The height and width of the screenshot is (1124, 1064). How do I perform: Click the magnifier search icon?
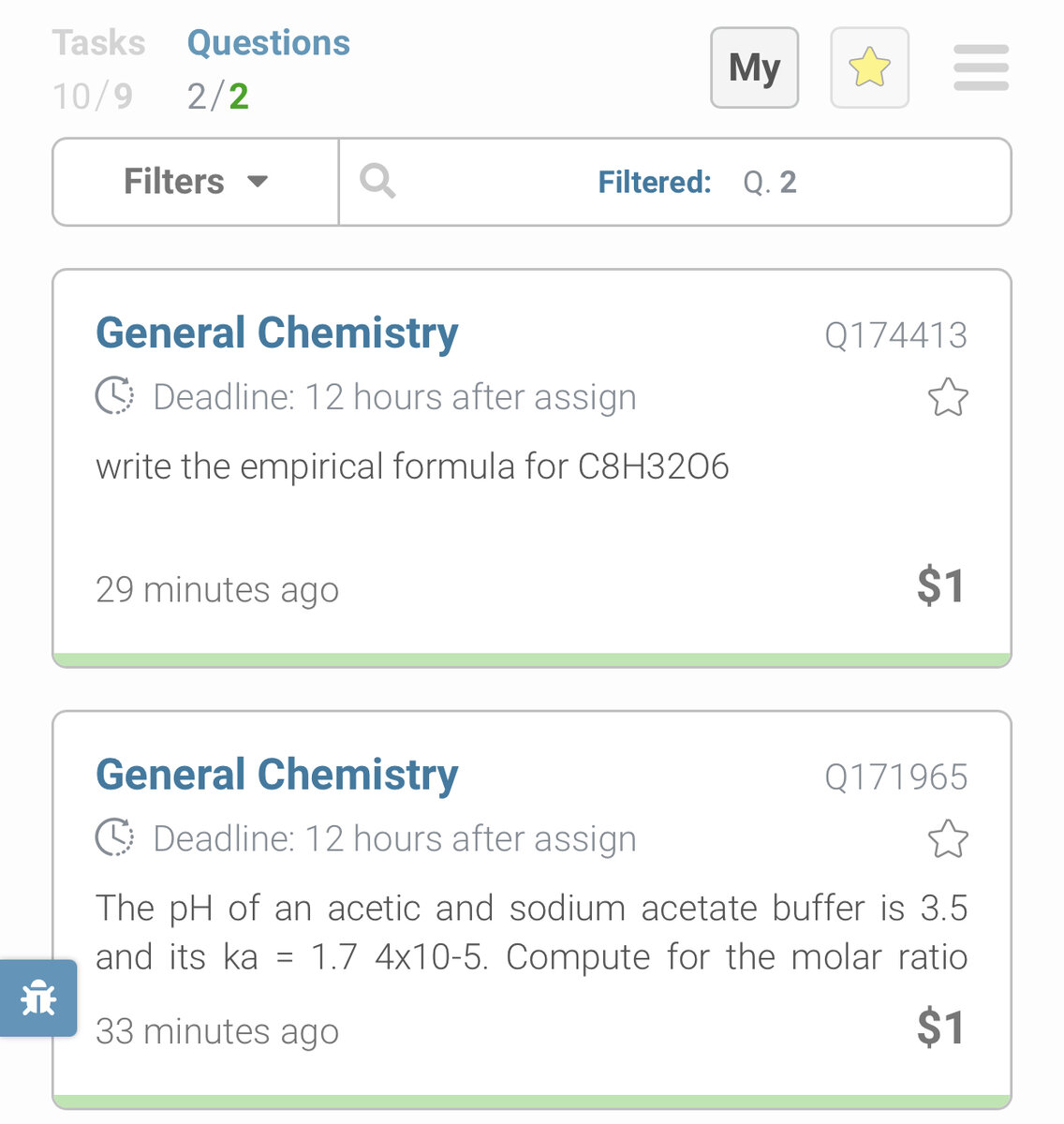pyautogui.click(x=377, y=181)
